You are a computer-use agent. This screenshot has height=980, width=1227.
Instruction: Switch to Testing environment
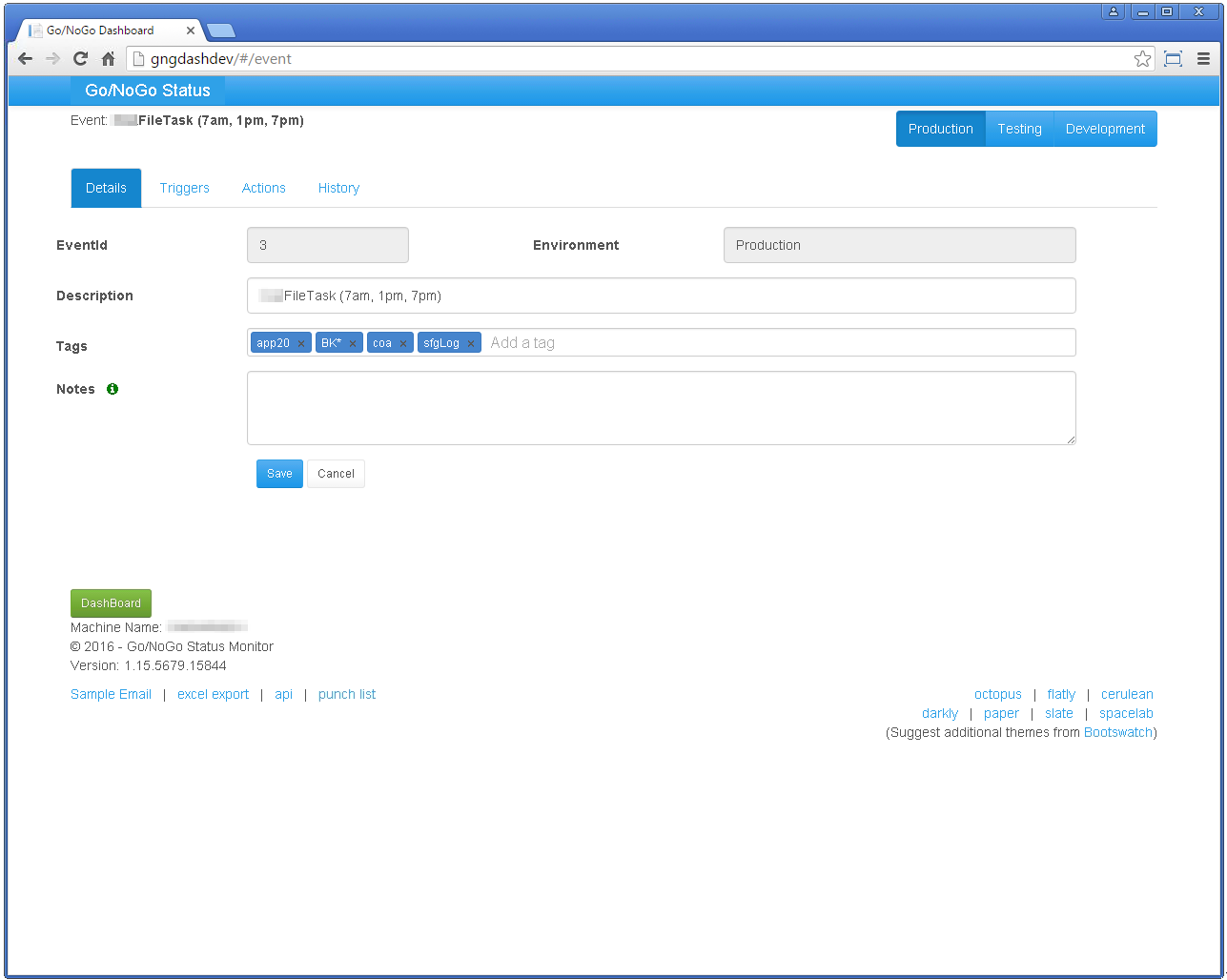coord(1019,129)
